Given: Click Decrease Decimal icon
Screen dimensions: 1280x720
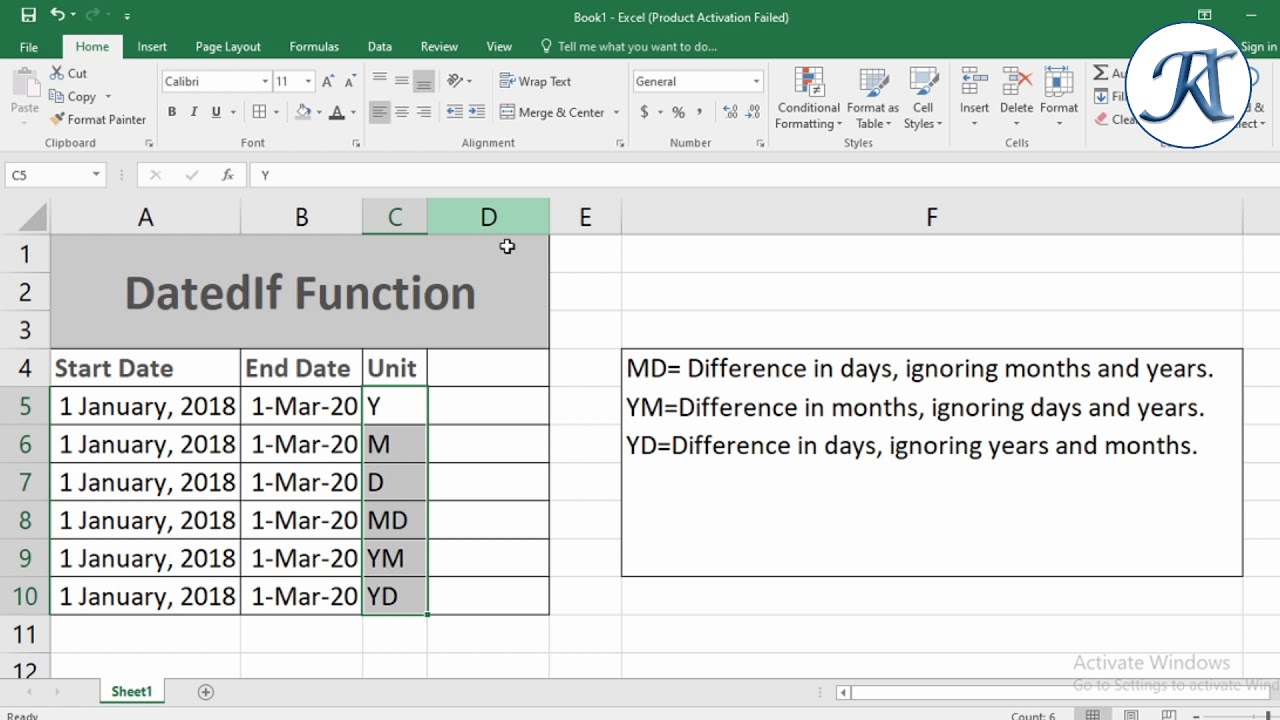Looking at the screenshot, I should [x=753, y=112].
